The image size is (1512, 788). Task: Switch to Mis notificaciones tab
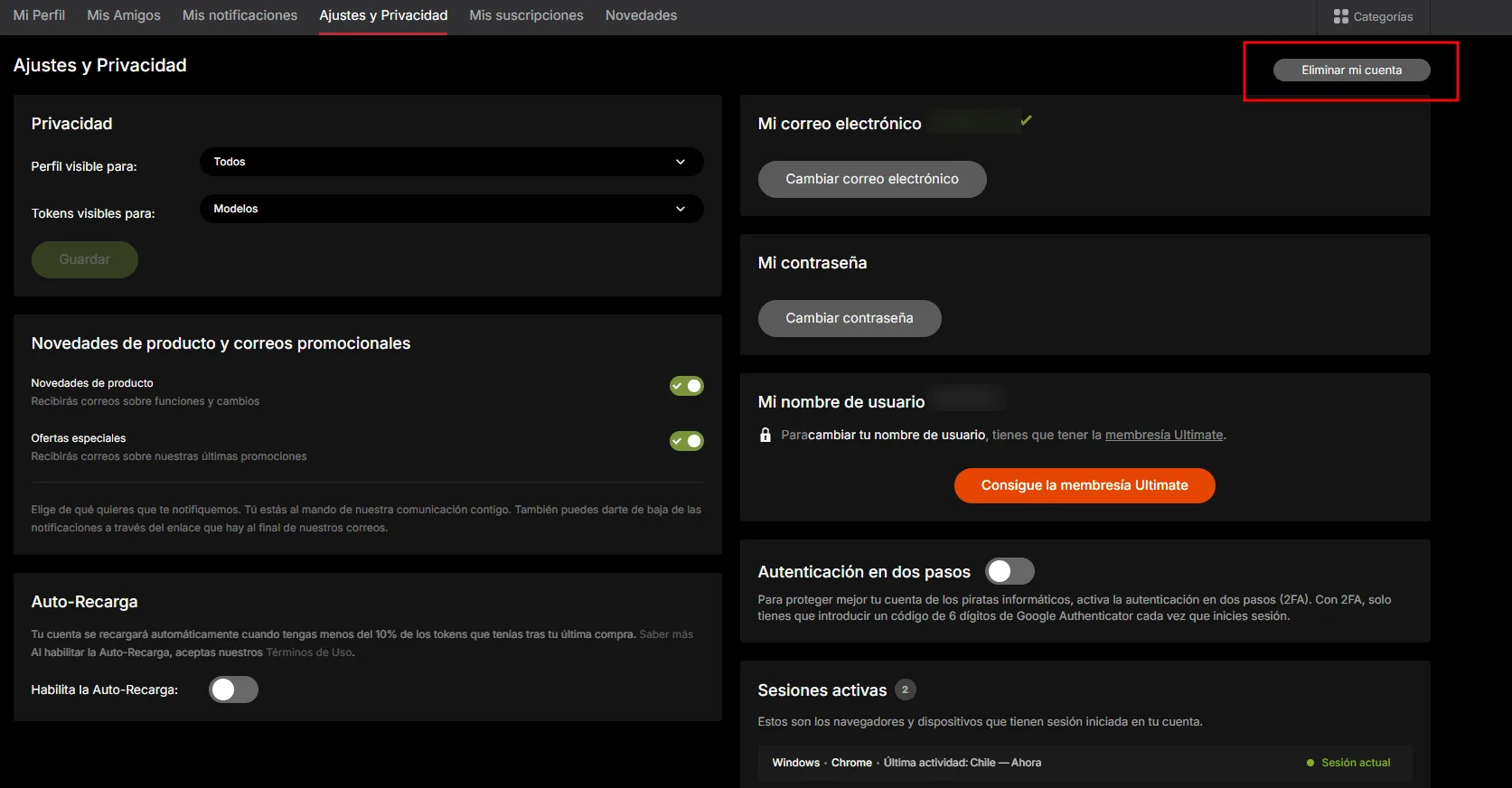(239, 15)
